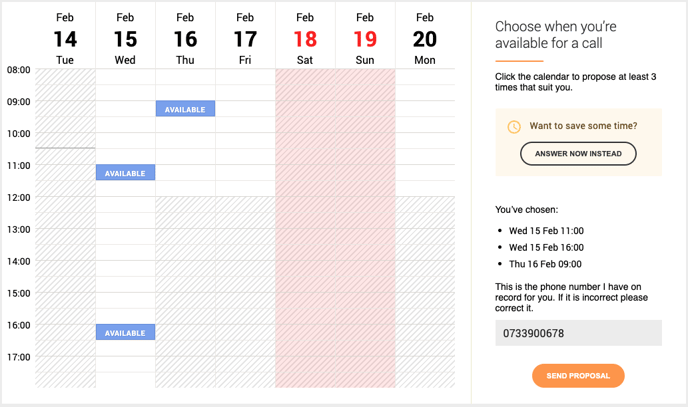688x407 pixels.
Task: Select the Feb 16 Thu column header
Action: (x=185, y=39)
